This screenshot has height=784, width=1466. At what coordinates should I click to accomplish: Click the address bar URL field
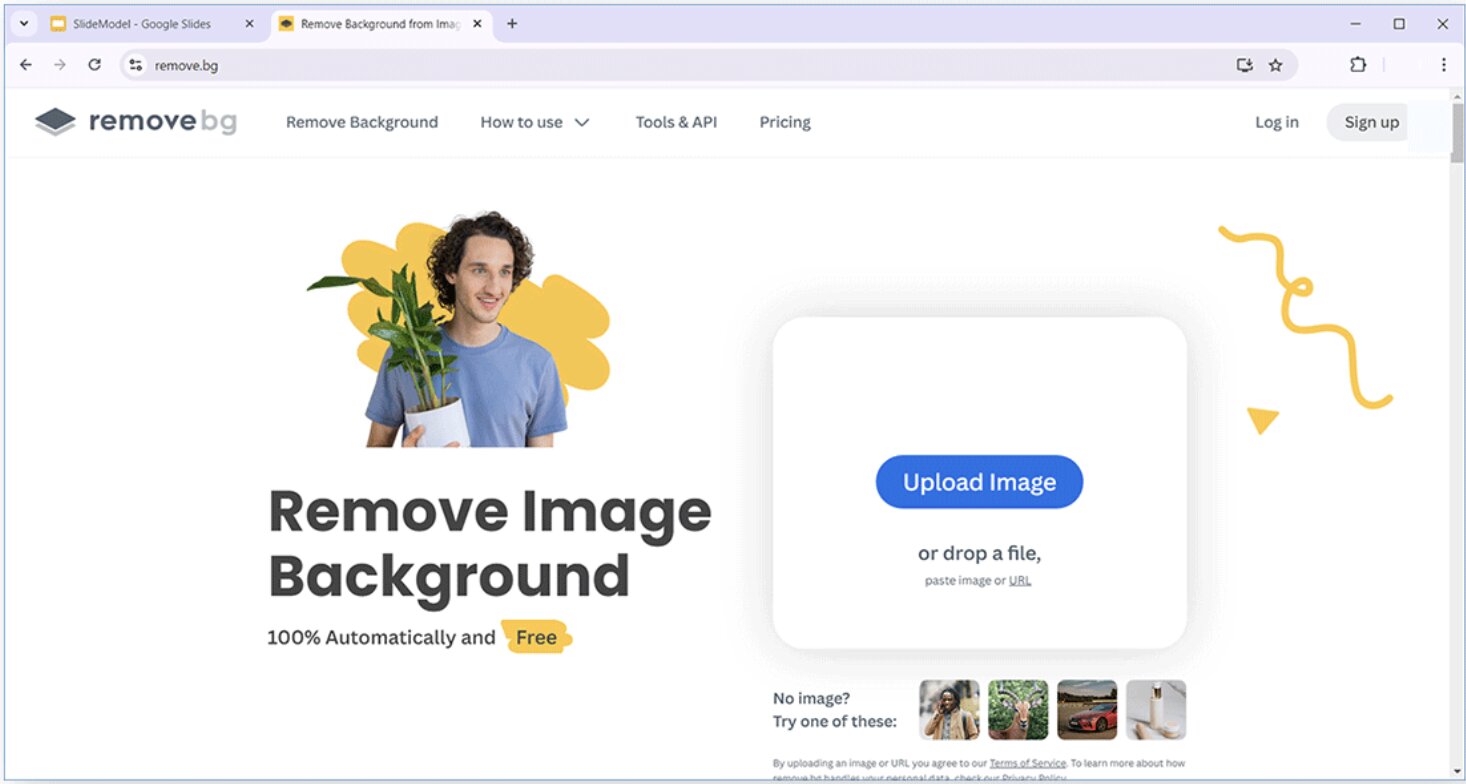coord(690,65)
